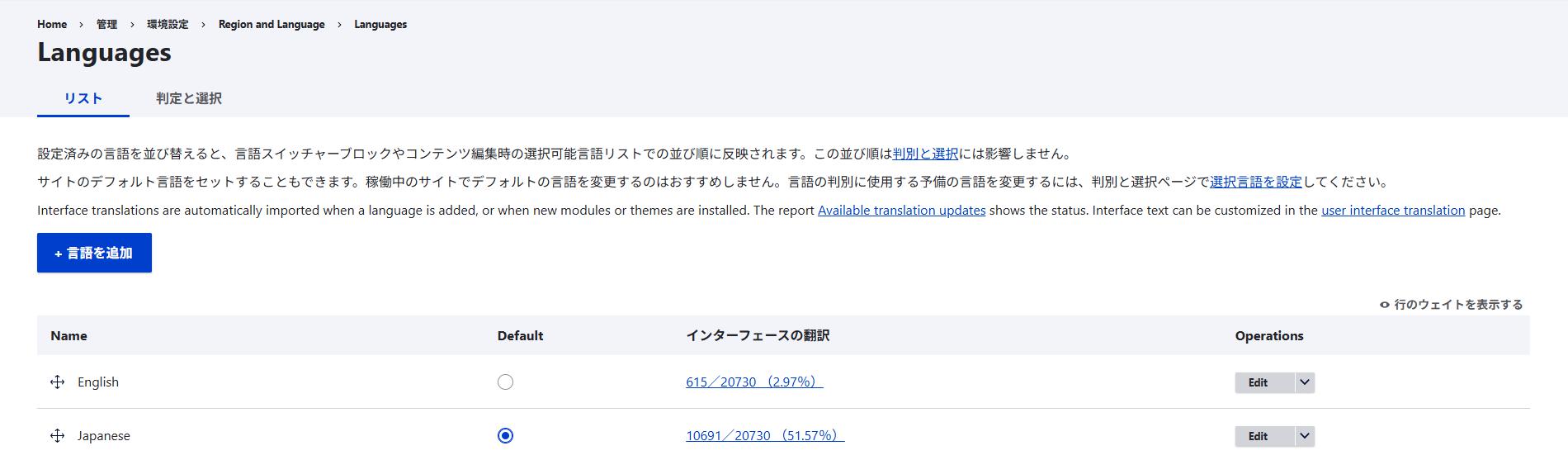Click the drag handle icon for Japanese
This screenshot has height=460, width=1568.
tap(57, 435)
